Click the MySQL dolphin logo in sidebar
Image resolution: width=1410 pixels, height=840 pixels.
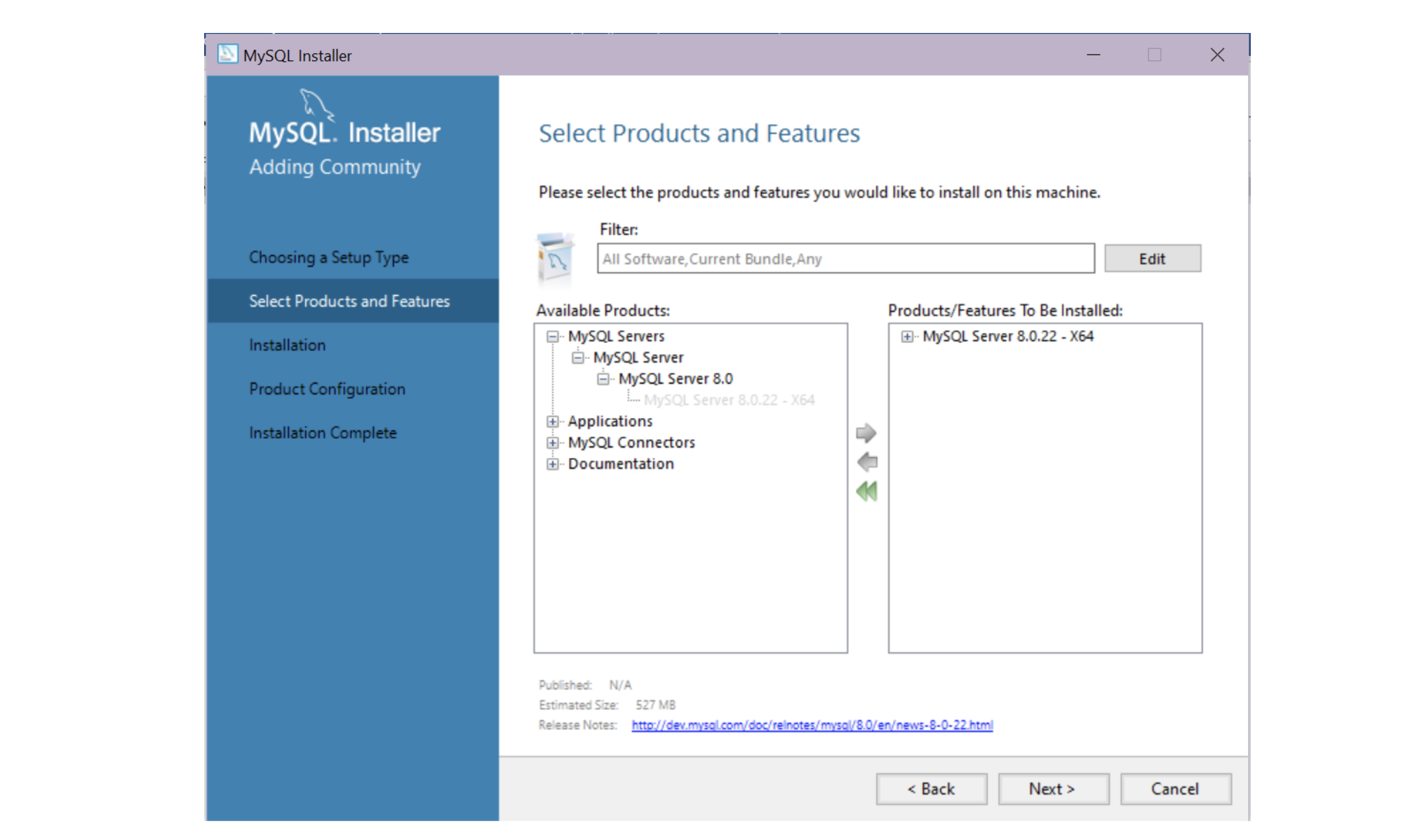[316, 104]
